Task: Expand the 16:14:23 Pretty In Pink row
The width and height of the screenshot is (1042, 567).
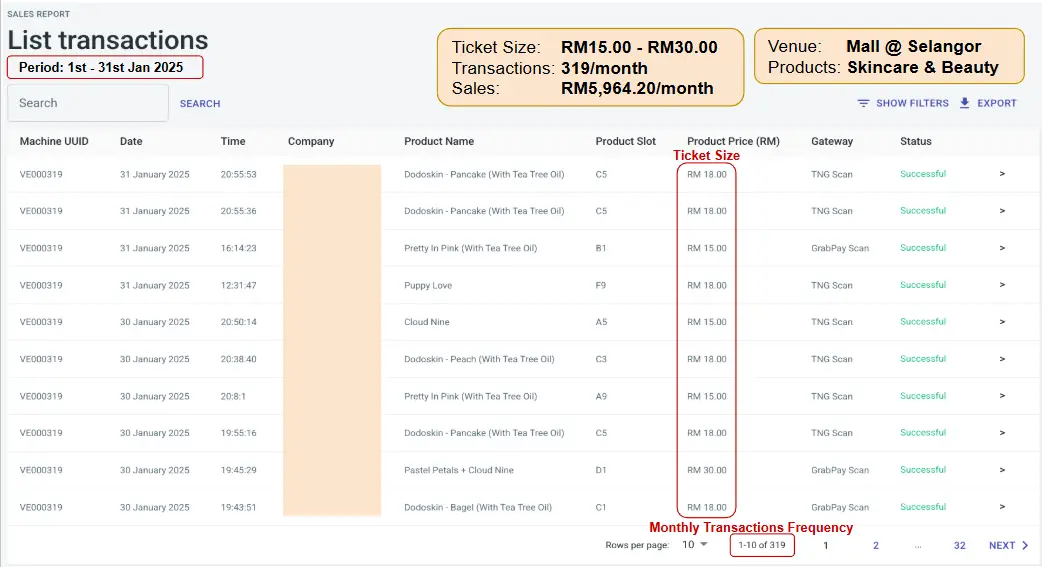Action: coord(1002,248)
